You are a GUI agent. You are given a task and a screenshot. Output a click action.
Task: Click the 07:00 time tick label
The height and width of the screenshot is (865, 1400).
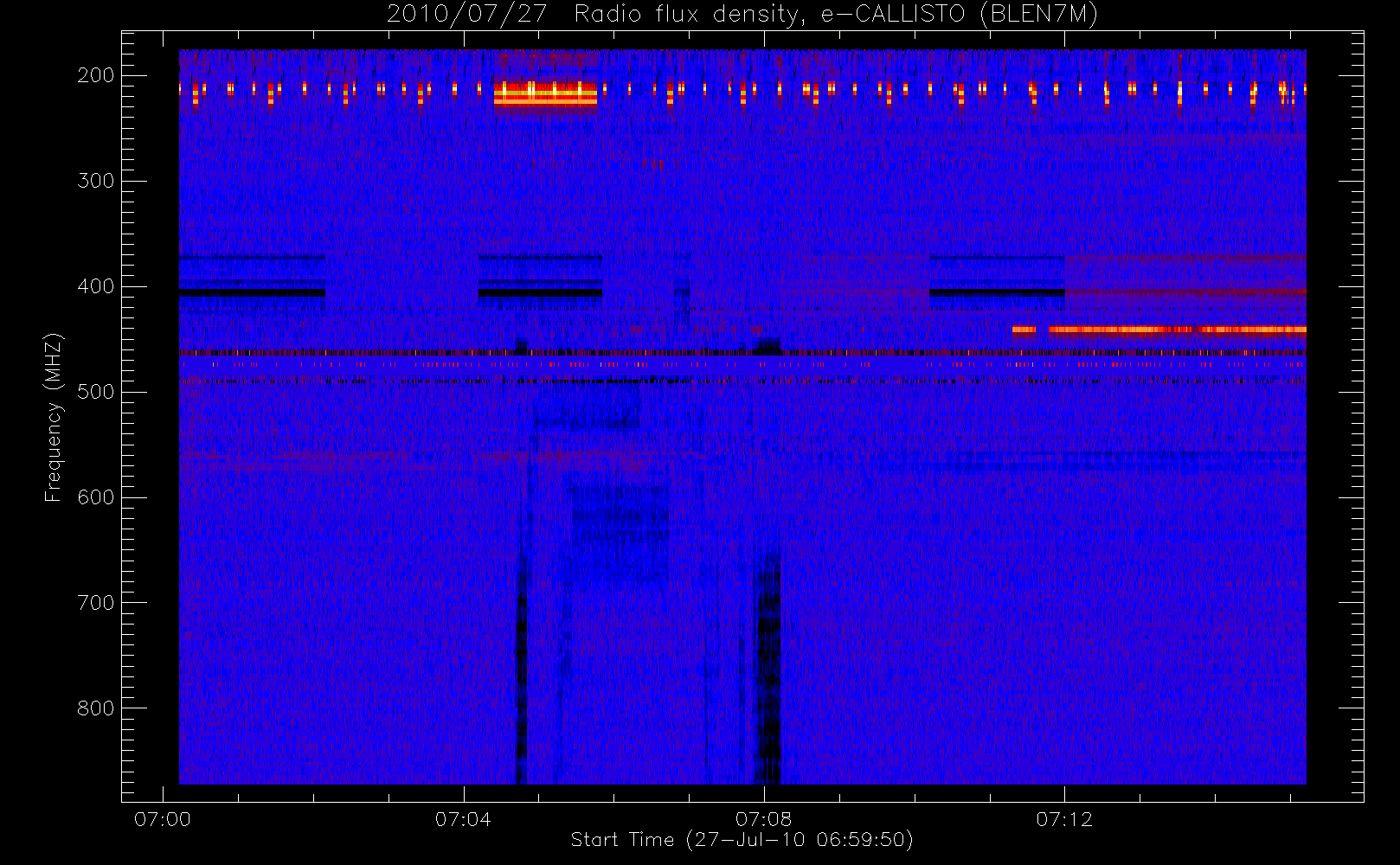coord(163,819)
